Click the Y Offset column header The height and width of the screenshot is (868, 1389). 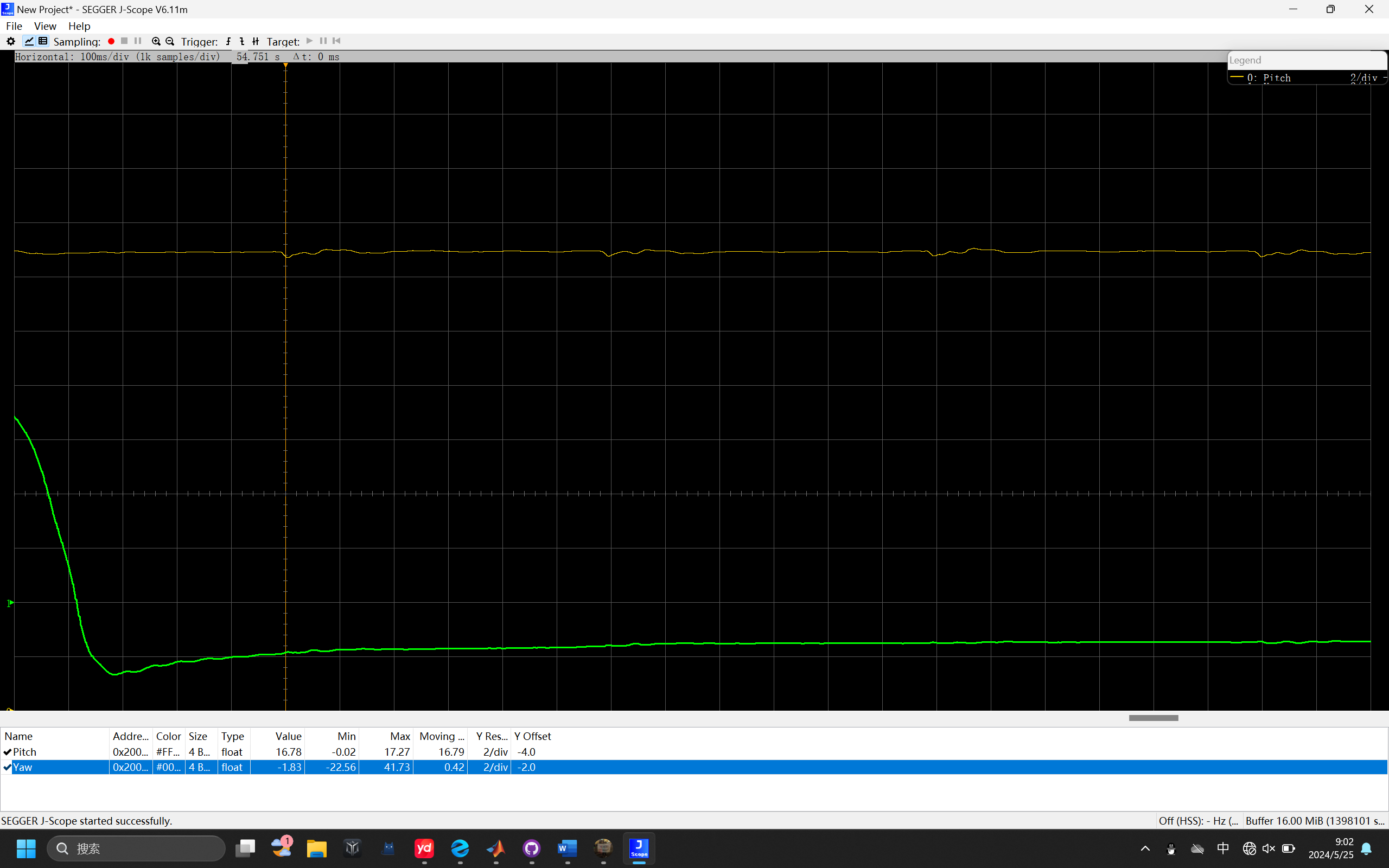tap(532, 736)
